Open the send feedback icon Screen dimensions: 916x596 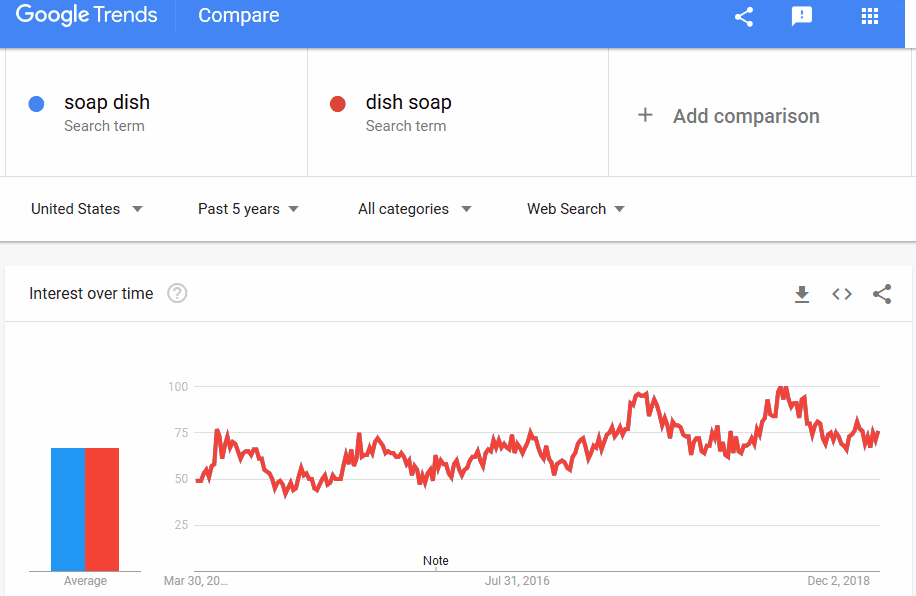[x=802, y=16]
